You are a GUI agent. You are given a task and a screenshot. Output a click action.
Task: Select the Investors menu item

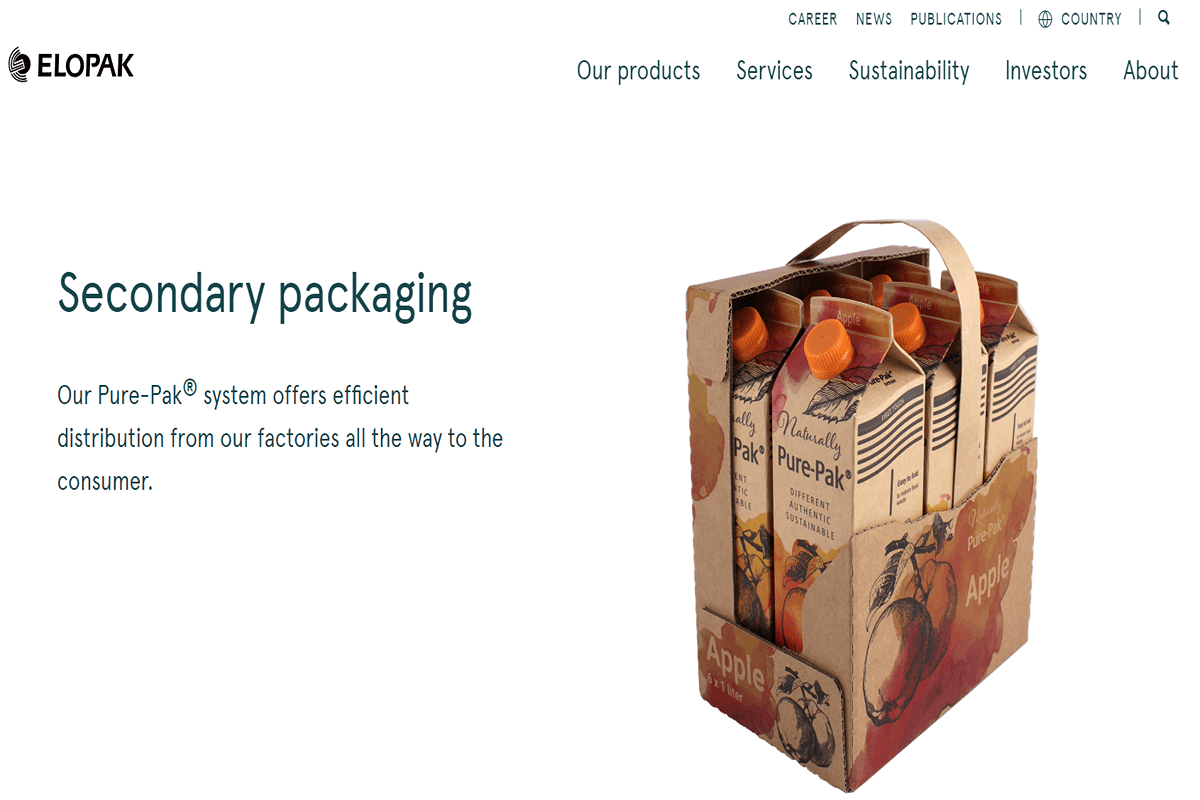1046,71
